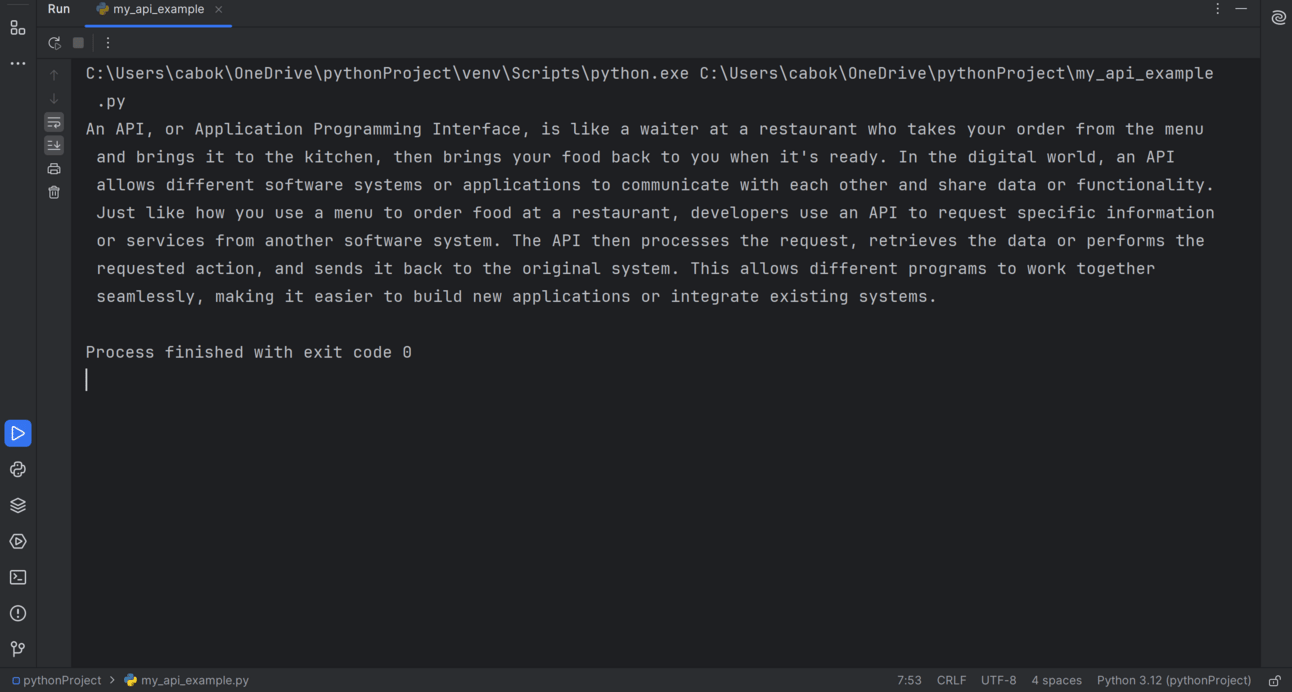Image resolution: width=1292 pixels, height=692 pixels.
Task: Open Problems tool window
Action: coord(18,613)
